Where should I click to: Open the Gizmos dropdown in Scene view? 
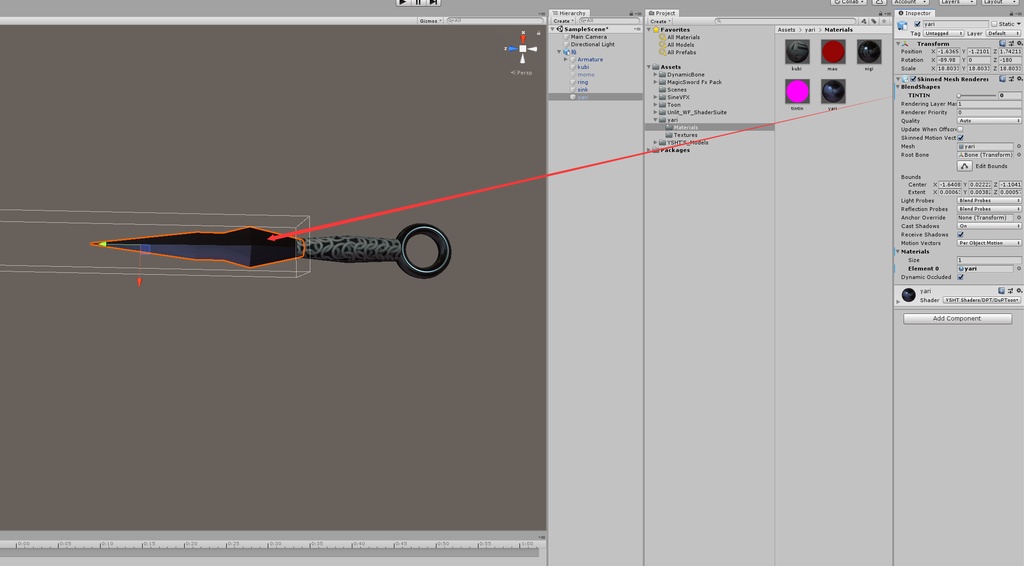click(430, 21)
